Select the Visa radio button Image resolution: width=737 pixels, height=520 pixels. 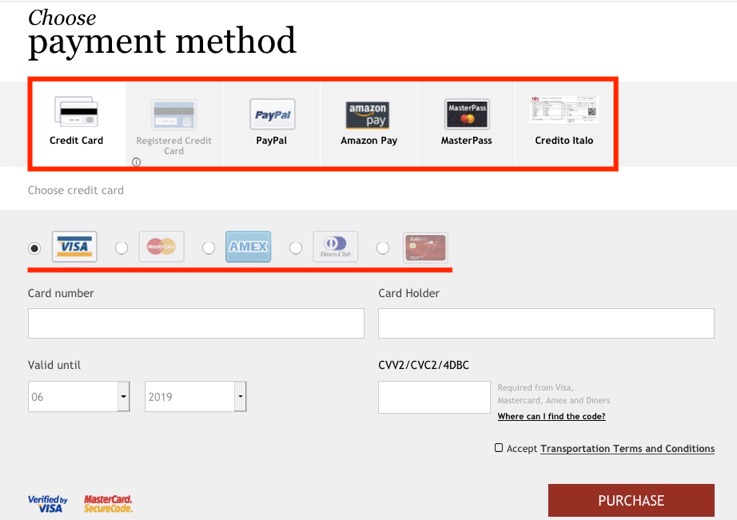[34, 248]
